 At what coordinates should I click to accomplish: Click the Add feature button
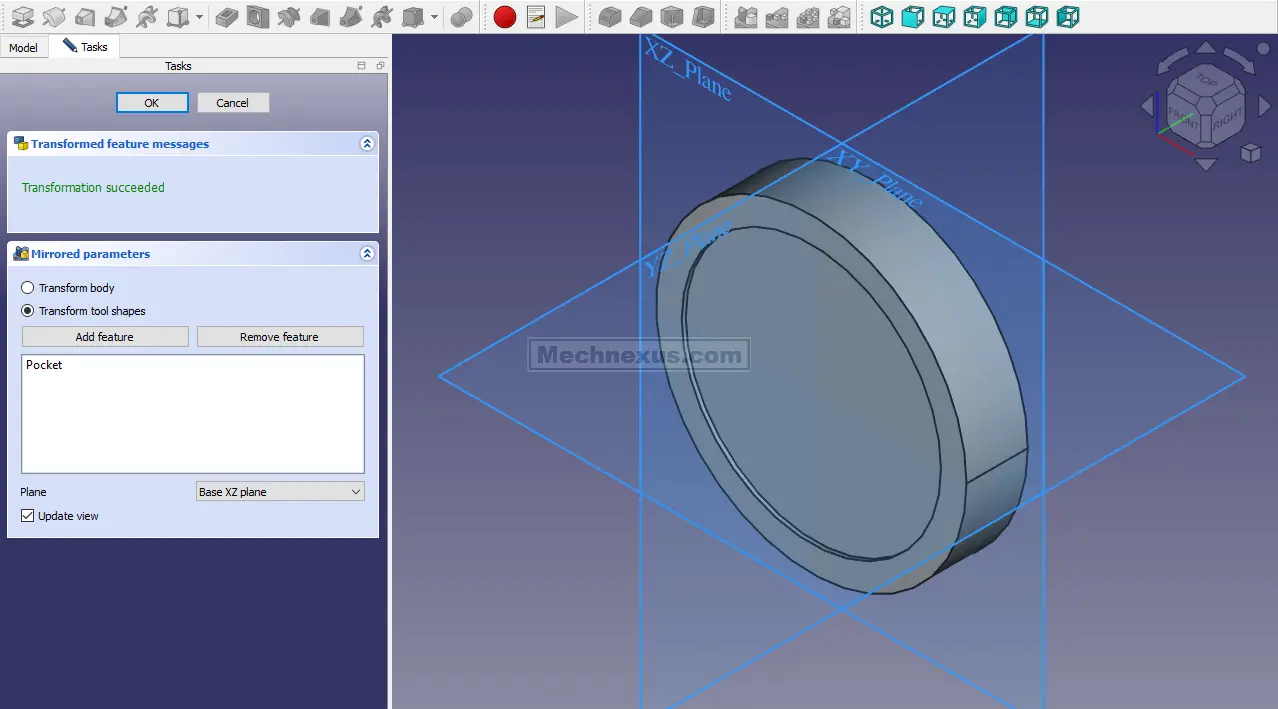coord(105,337)
